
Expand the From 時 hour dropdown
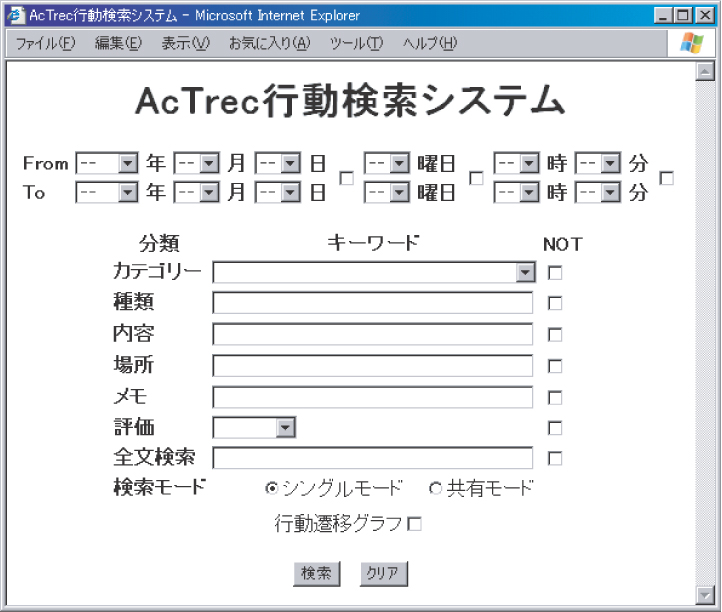[517, 163]
